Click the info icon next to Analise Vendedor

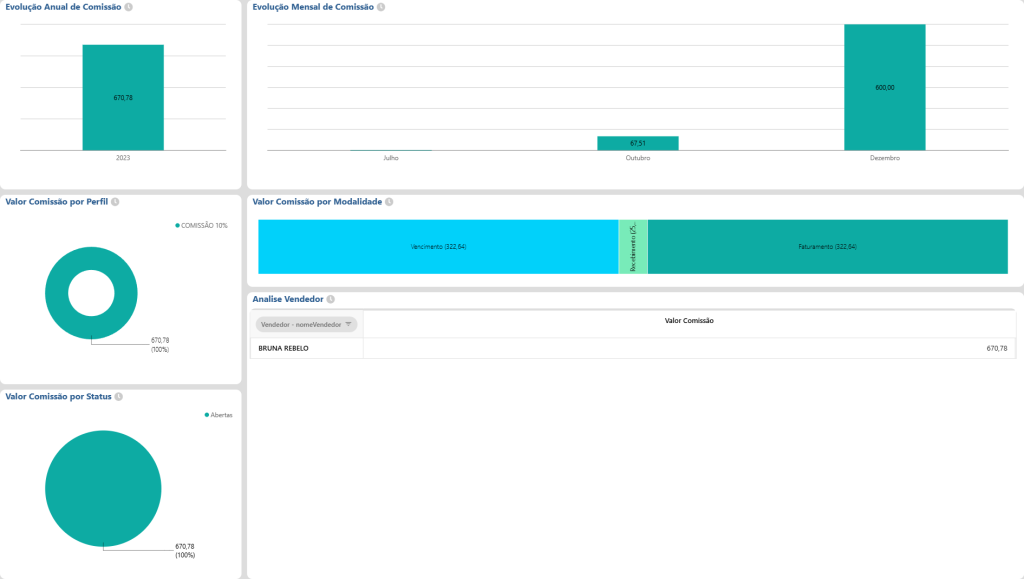tap(330, 297)
